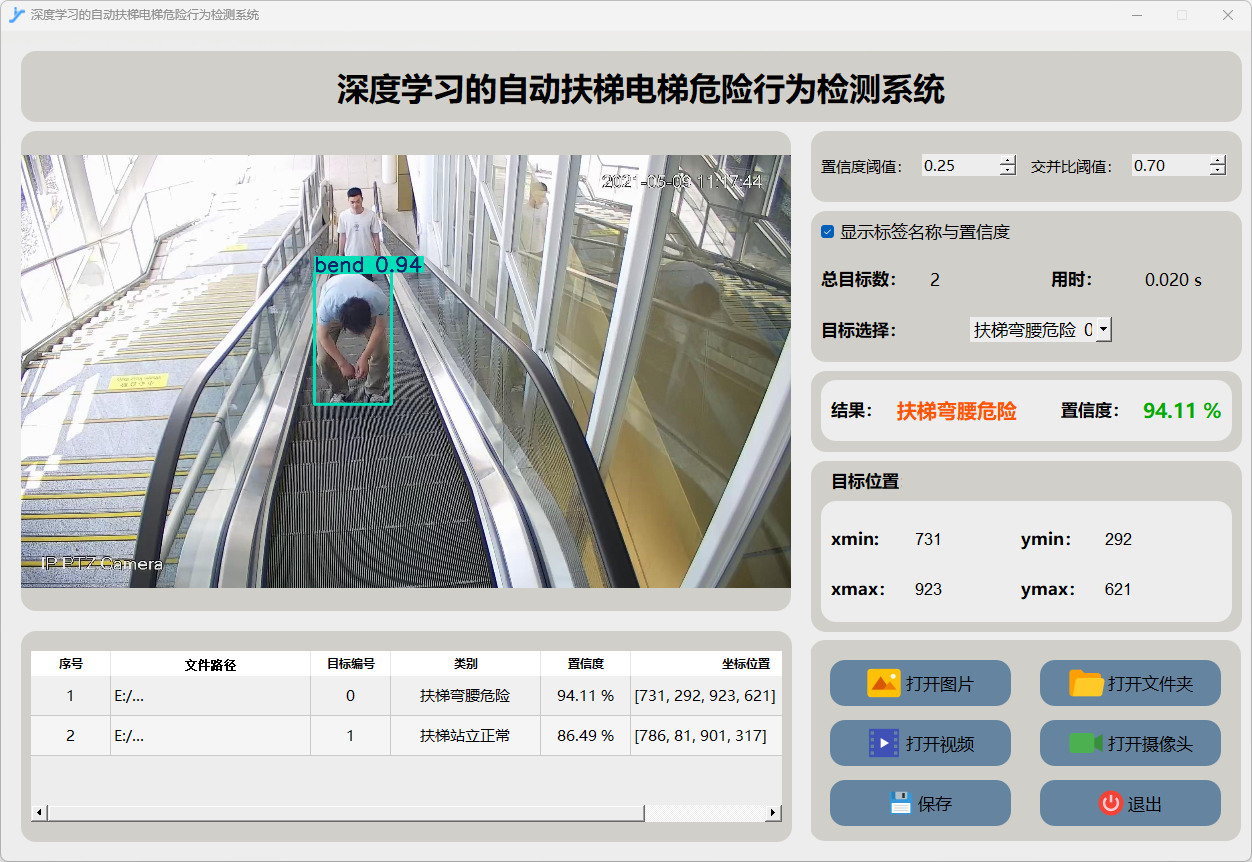Viewport: 1252px width, 862px height.
Task: Click the app logo in title bar
Action: click(x=16, y=15)
